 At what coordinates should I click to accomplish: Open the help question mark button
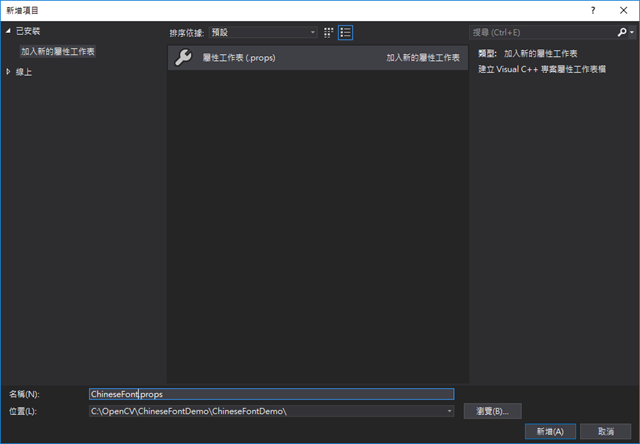click(593, 11)
